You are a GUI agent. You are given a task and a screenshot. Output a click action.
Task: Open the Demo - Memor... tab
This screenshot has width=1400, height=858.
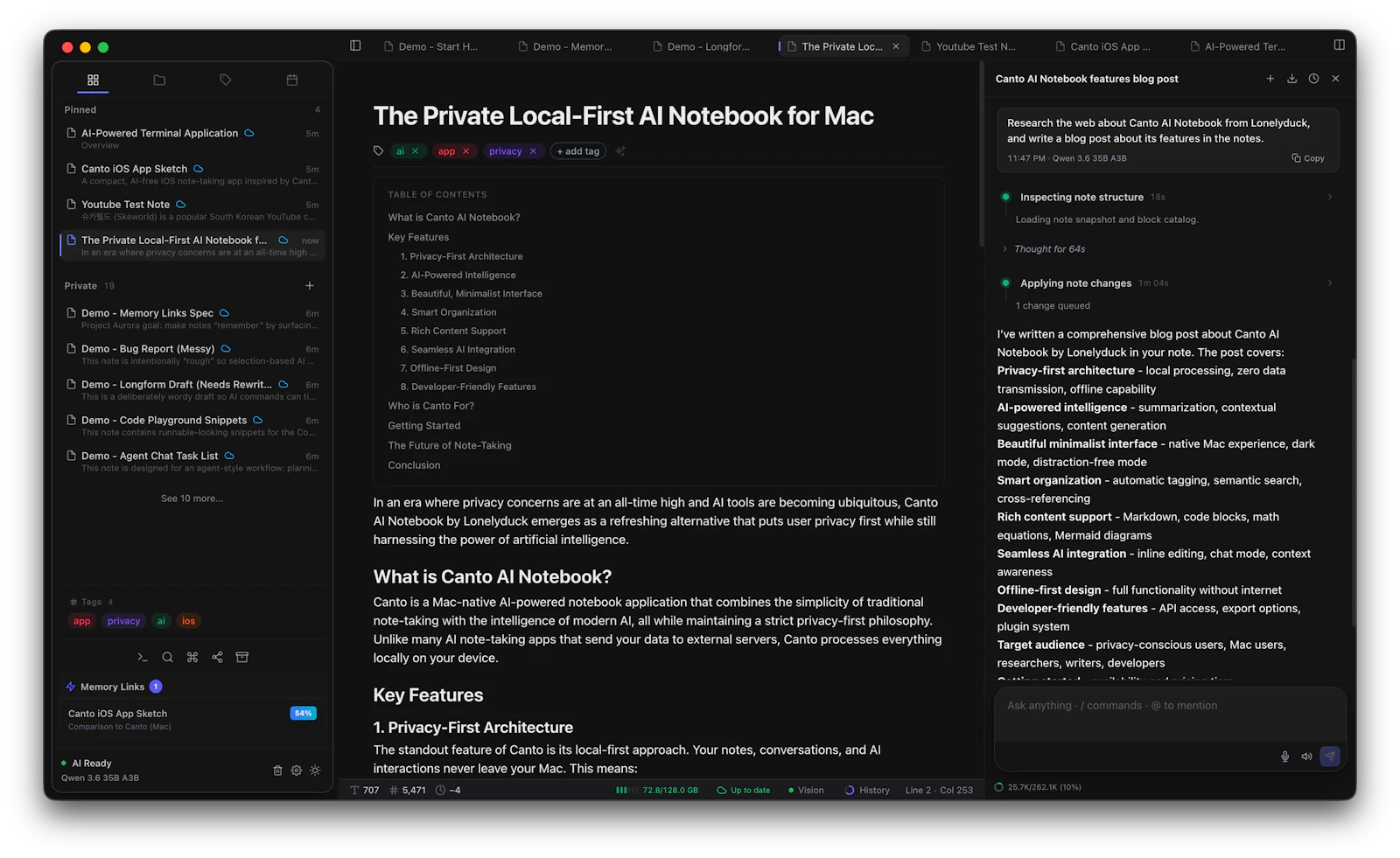(x=565, y=46)
